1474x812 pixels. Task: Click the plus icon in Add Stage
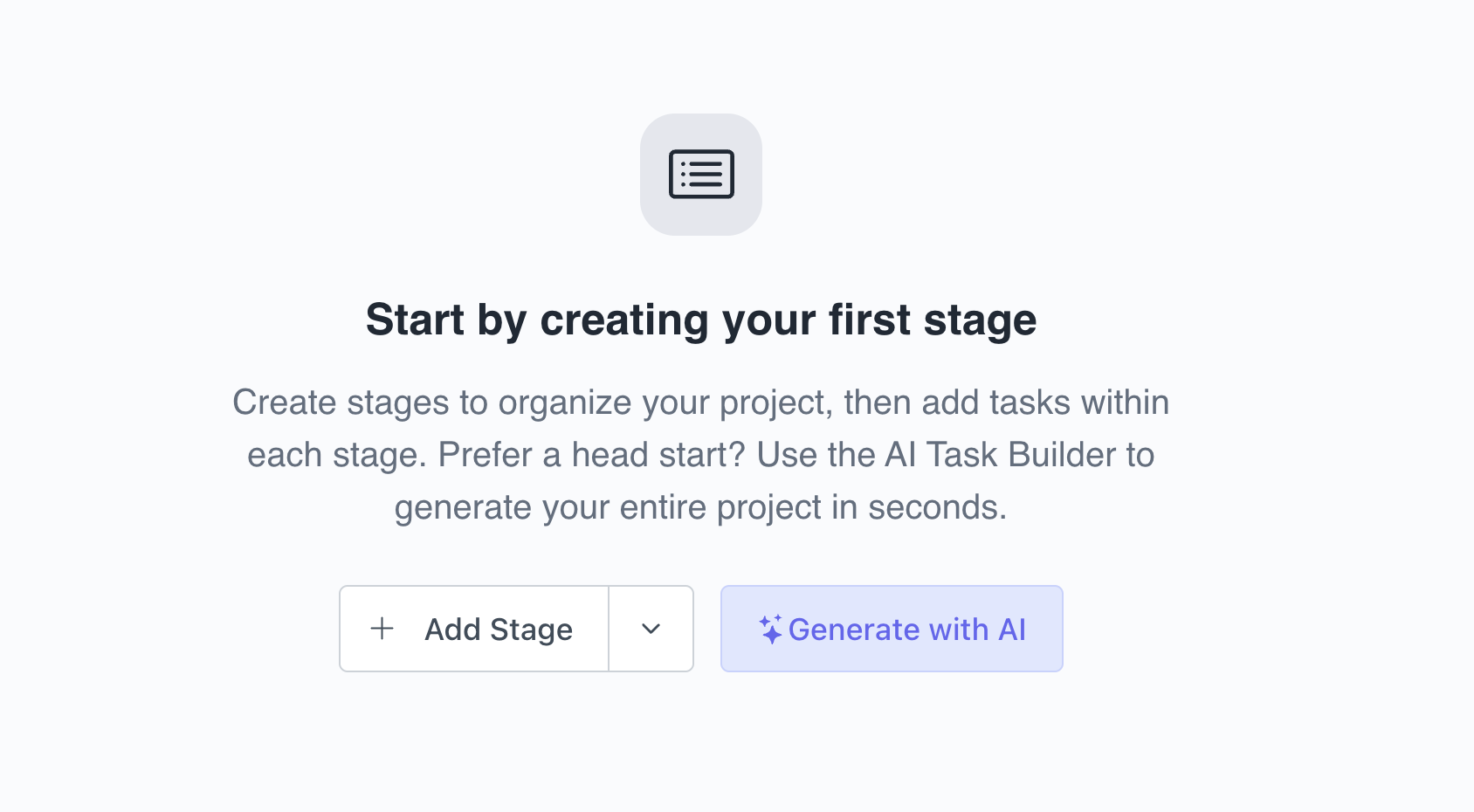(382, 629)
